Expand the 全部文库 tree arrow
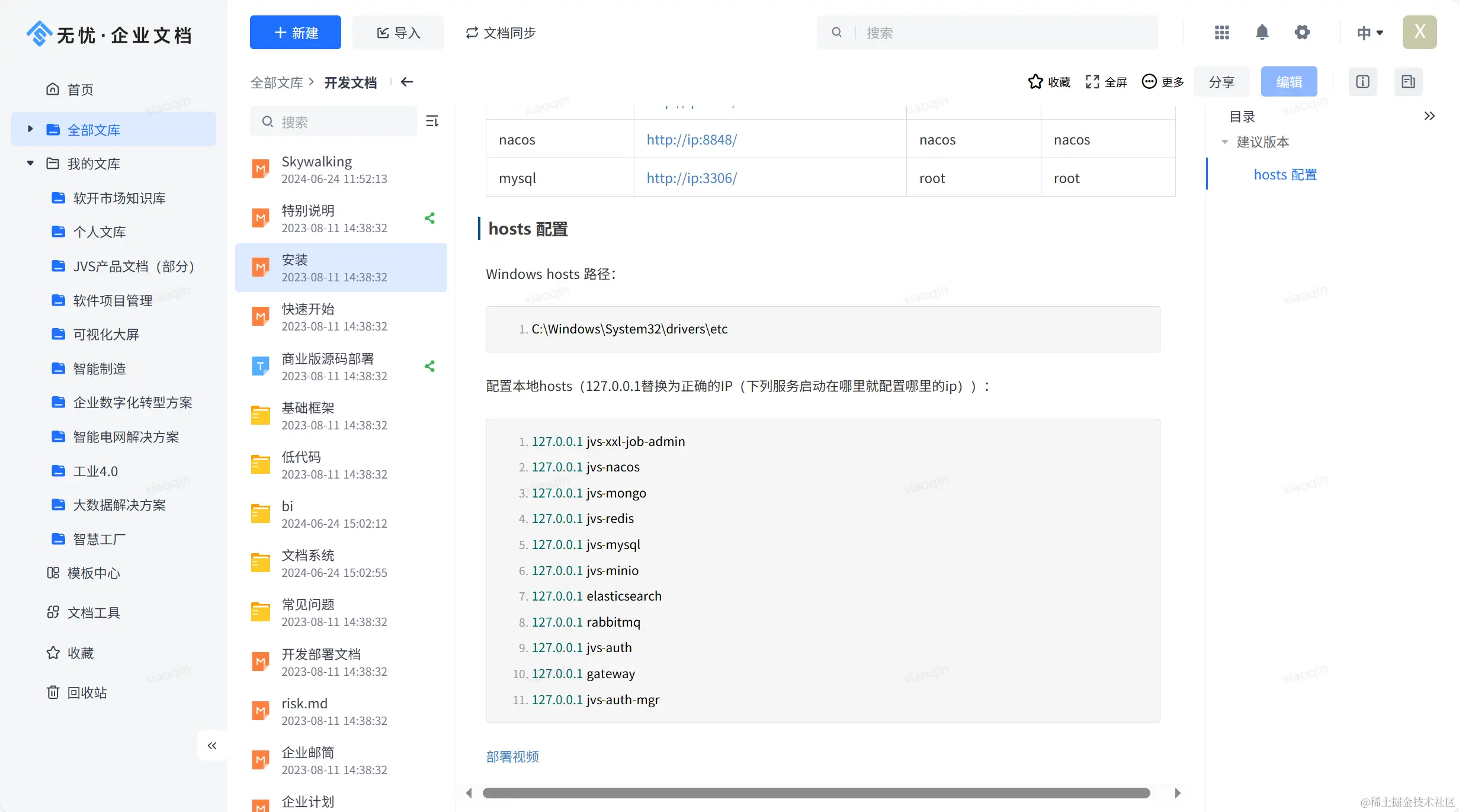This screenshot has height=812, width=1459. coord(30,129)
